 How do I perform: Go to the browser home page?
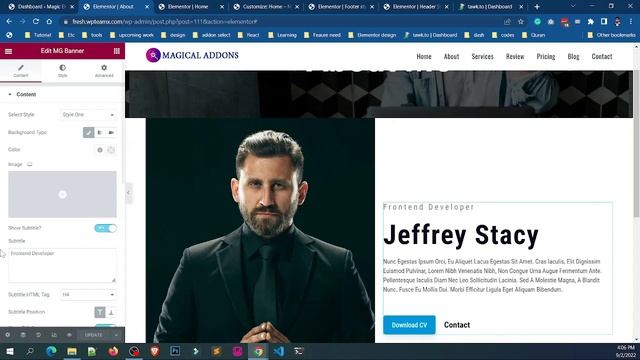click(x=49, y=22)
